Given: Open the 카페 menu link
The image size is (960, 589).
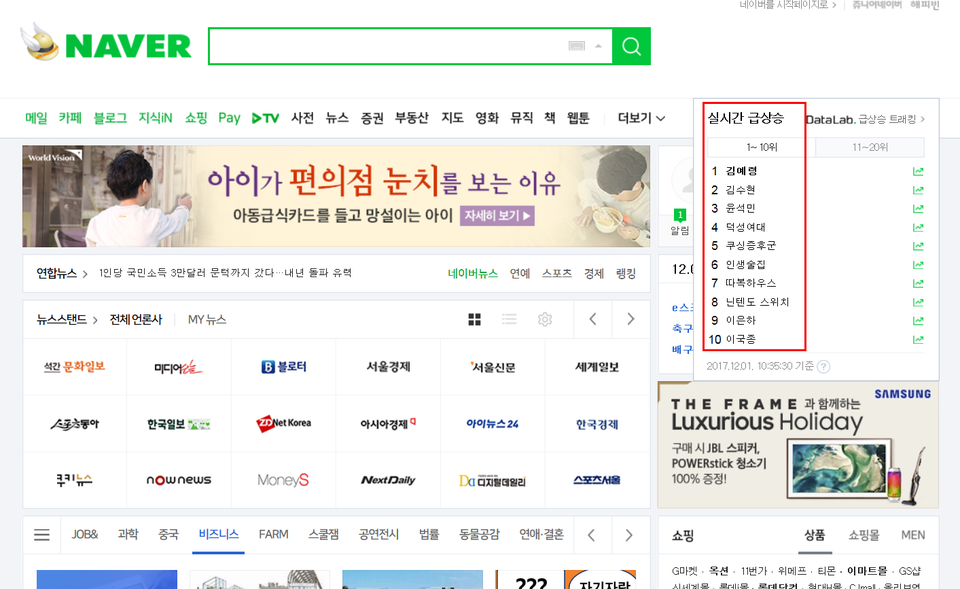Looking at the screenshot, I should click(70, 118).
